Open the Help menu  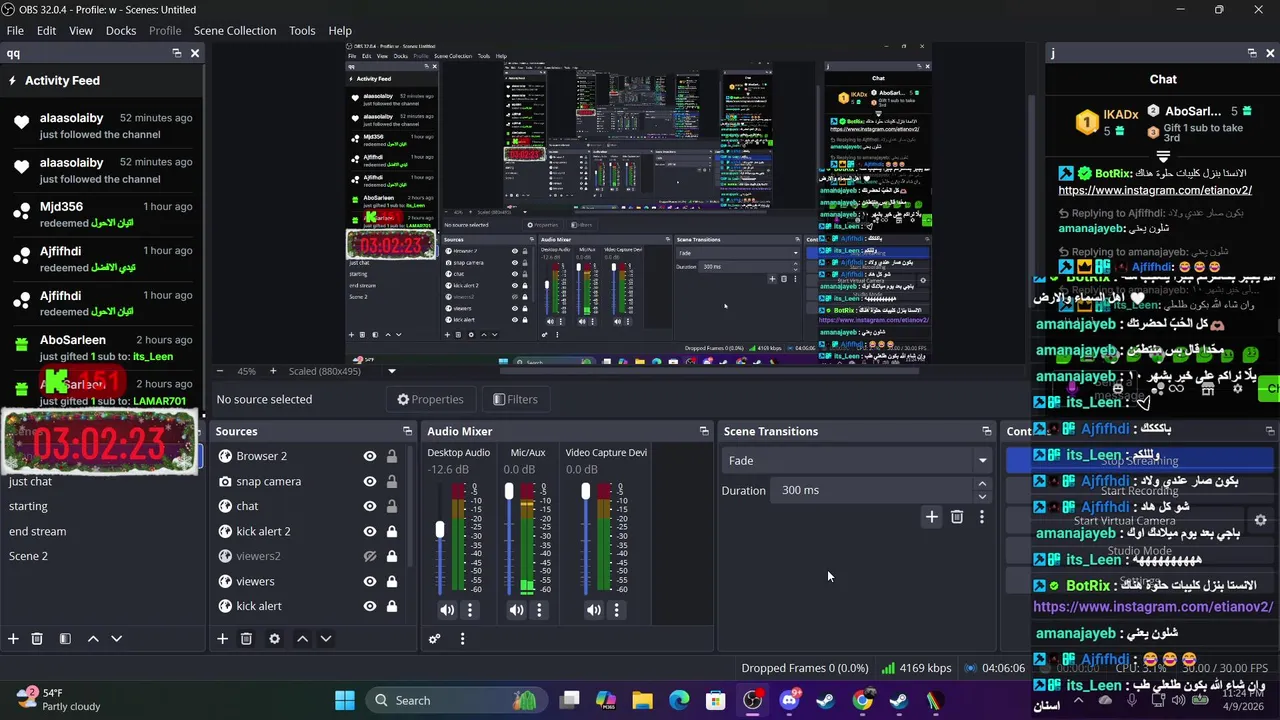click(x=340, y=30)
